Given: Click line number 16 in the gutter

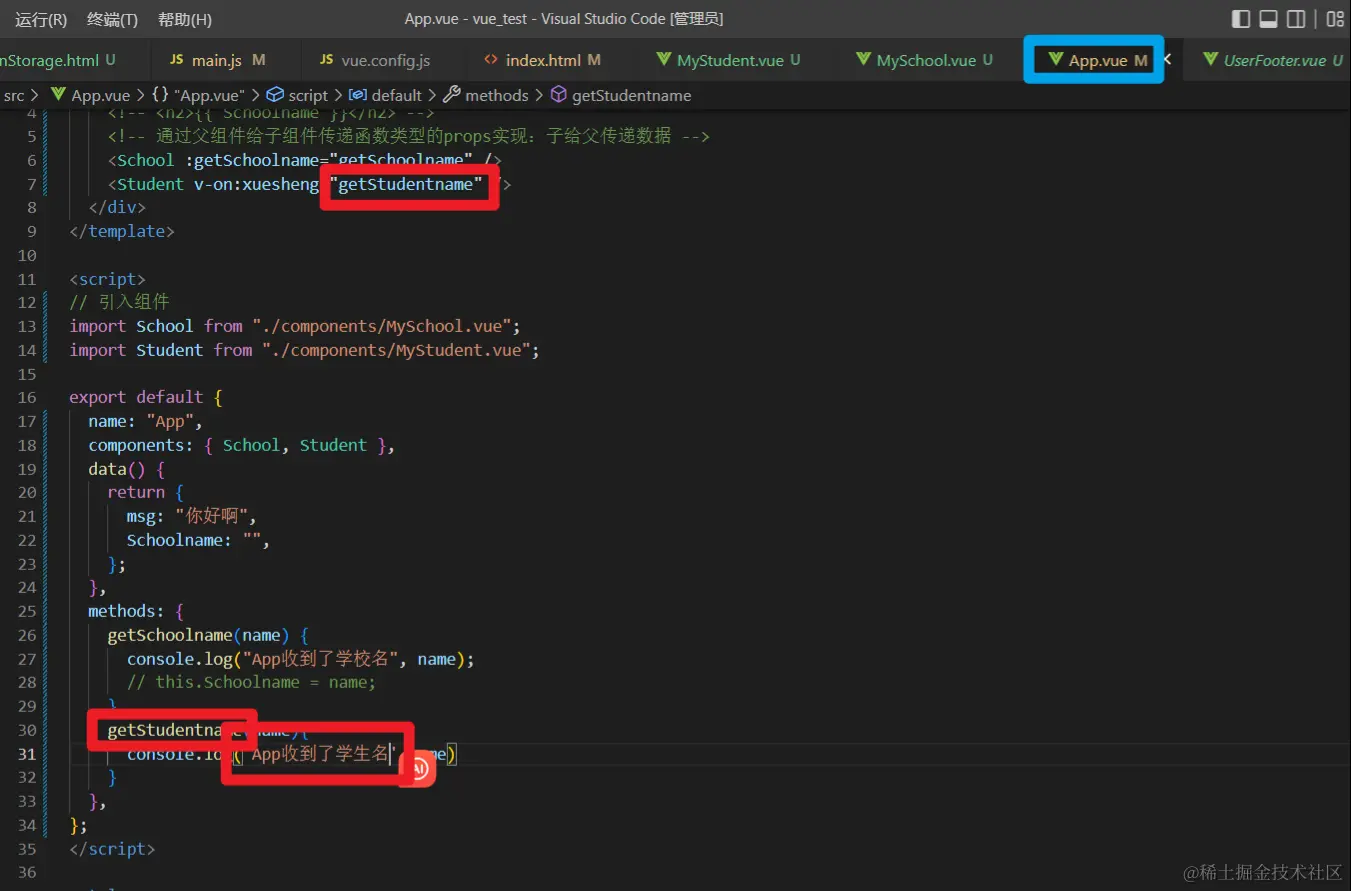Looking at the screenshot, I should coord(27,397).
